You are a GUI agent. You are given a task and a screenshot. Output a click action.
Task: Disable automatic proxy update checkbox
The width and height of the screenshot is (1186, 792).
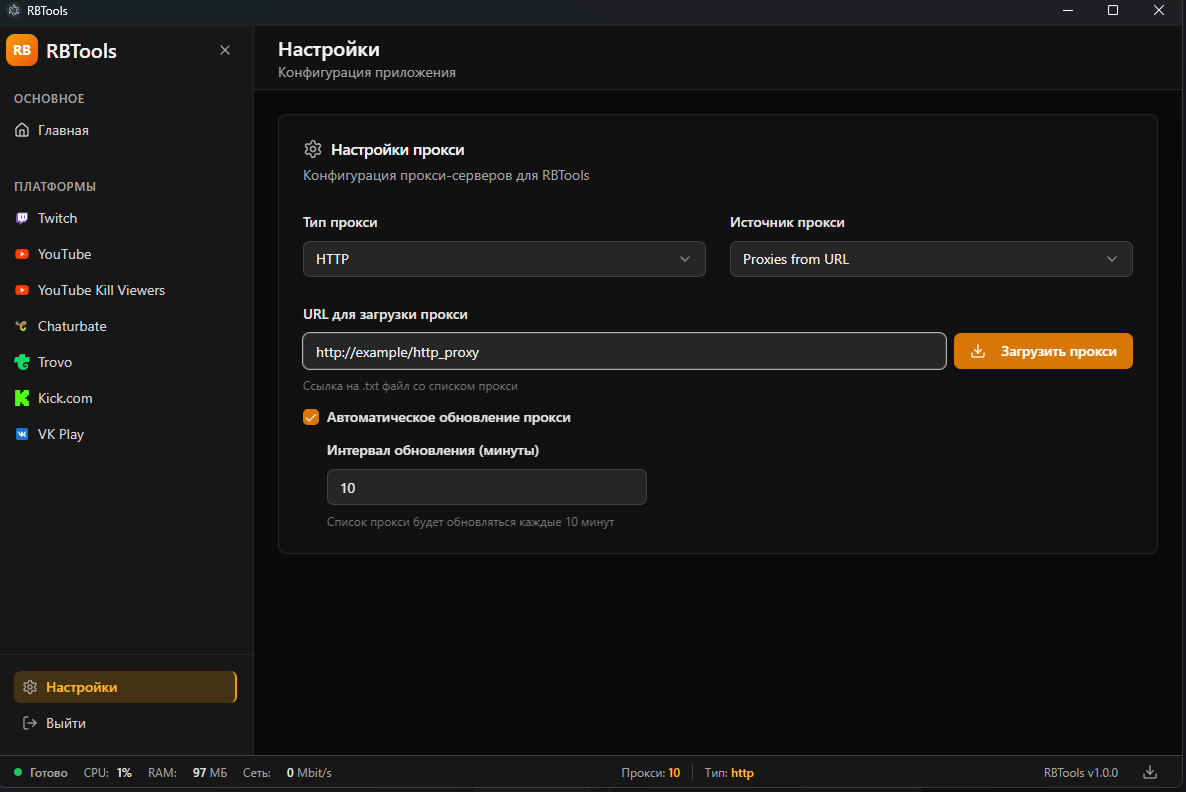[x=311, y=417]
